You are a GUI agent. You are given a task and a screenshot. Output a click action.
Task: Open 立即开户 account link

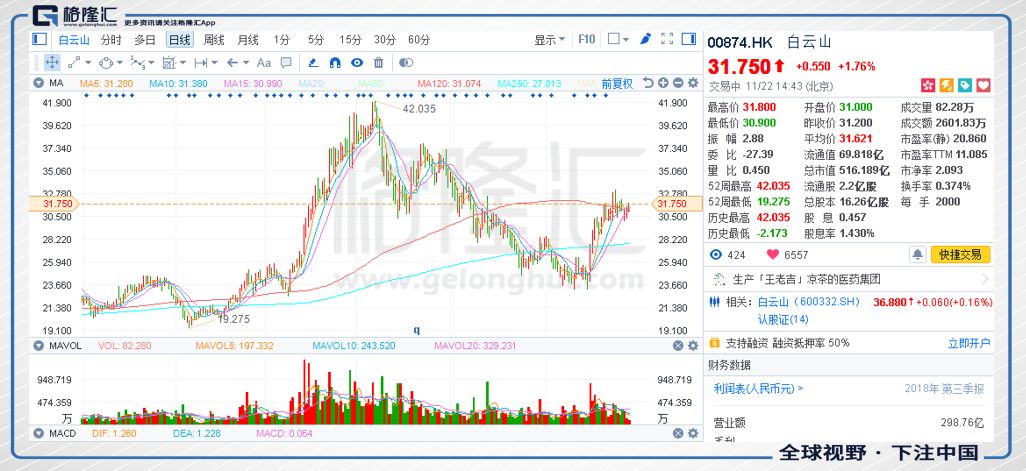pyautogui.click(x=969, y=343)
